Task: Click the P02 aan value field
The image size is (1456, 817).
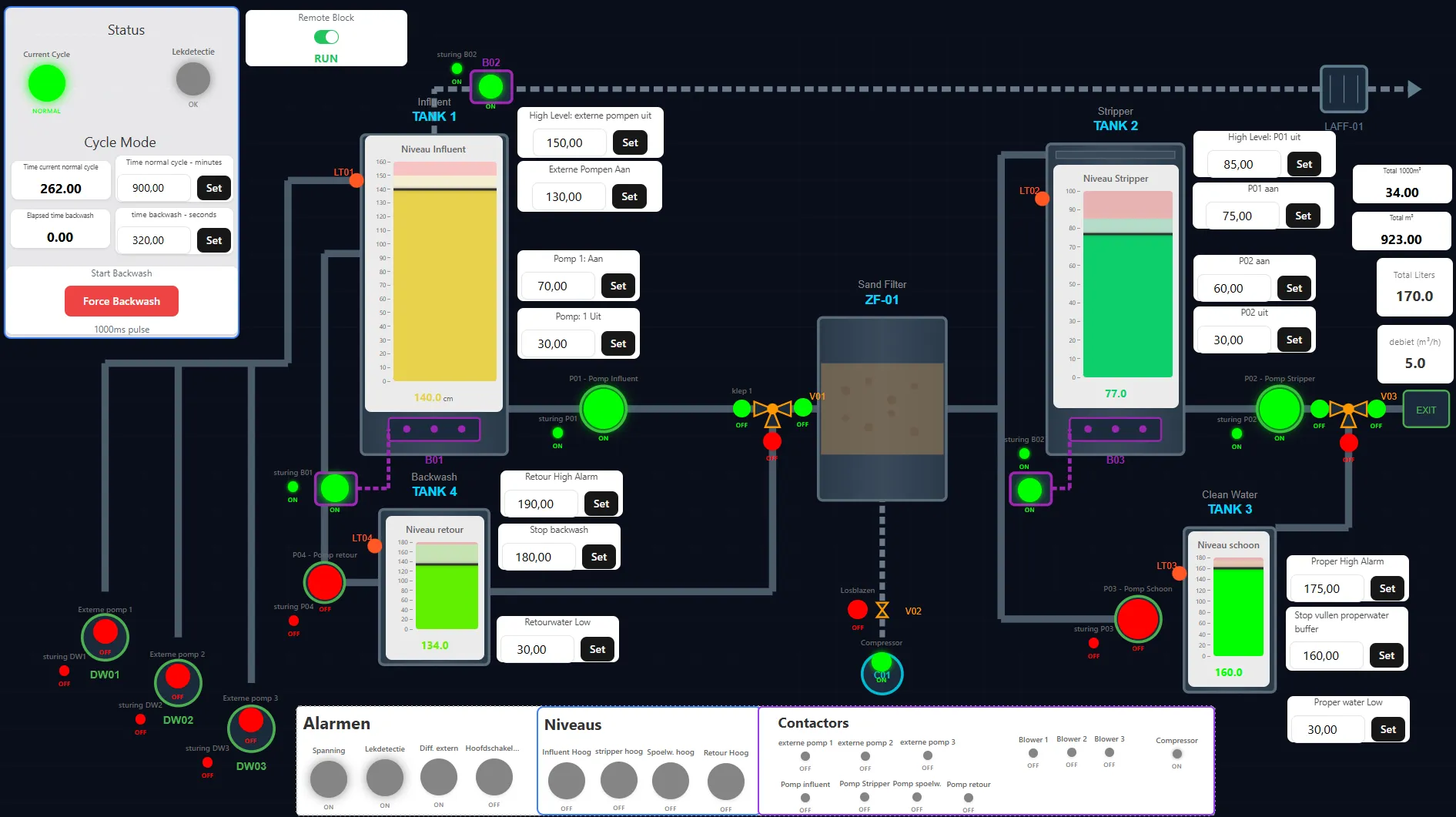Action: pyautogui.click(x=1234, y=288)
